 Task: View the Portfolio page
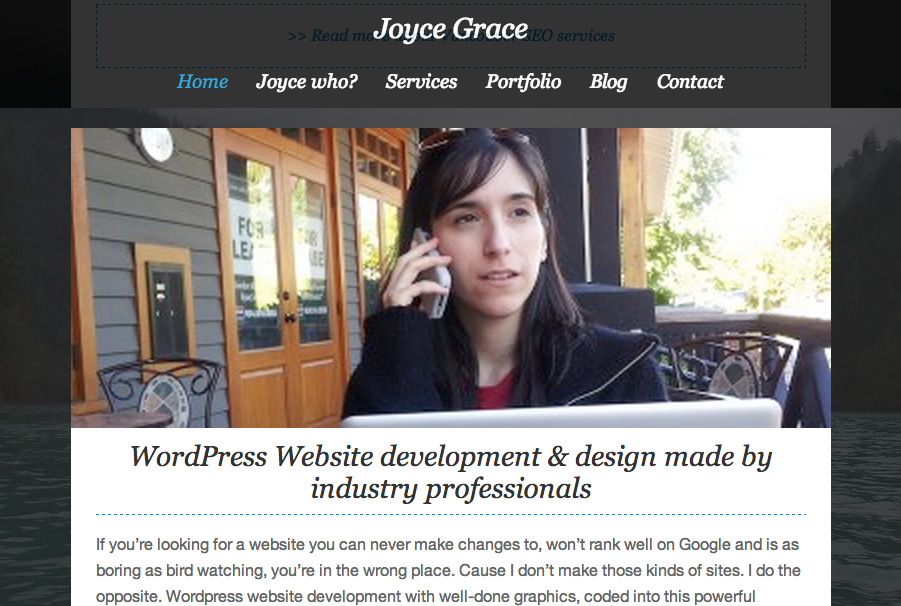[x=523, y=82]
